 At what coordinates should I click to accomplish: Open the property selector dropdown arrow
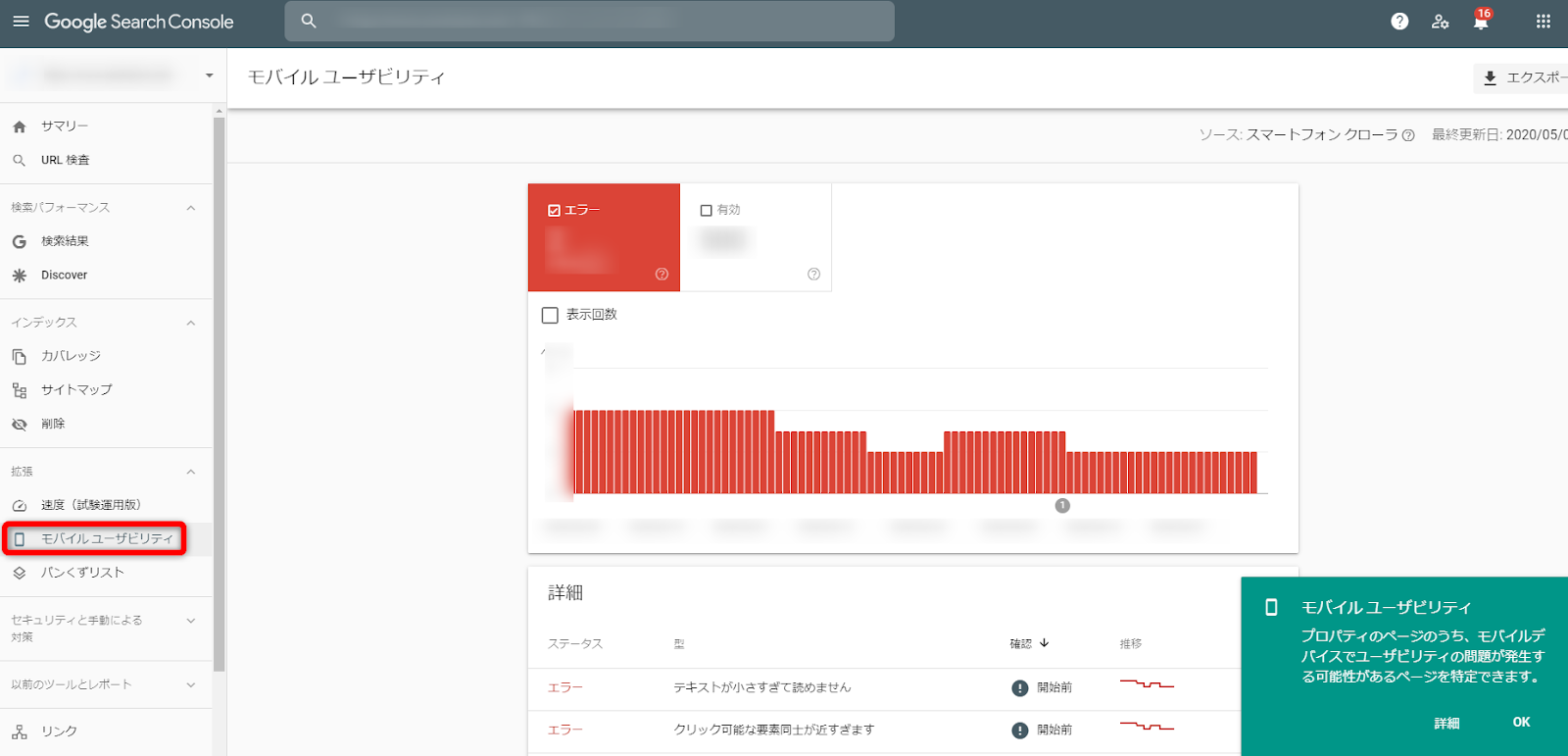pyautogui.click(x=209, y=76)
